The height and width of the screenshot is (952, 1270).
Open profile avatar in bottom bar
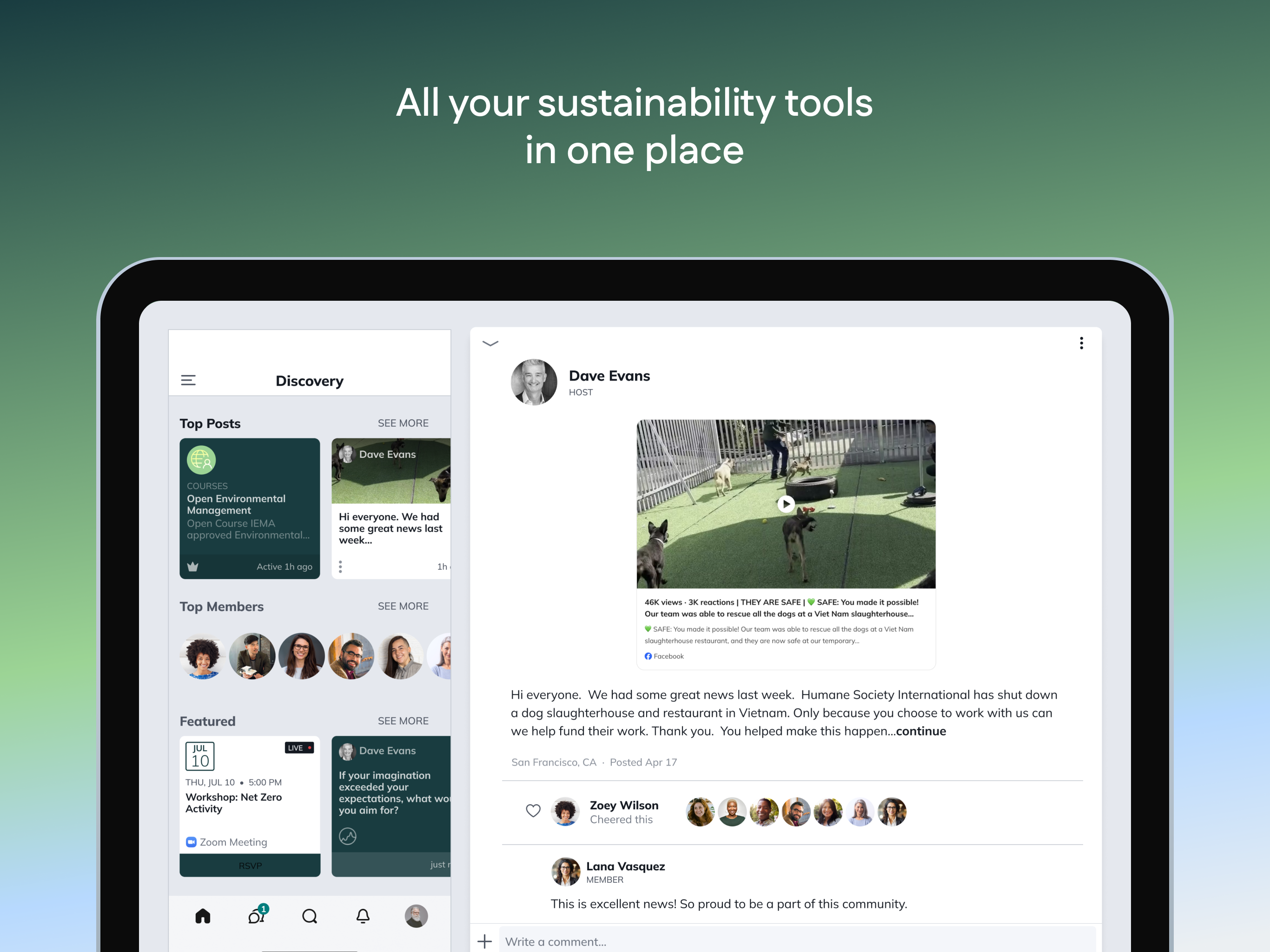point(416,916)
